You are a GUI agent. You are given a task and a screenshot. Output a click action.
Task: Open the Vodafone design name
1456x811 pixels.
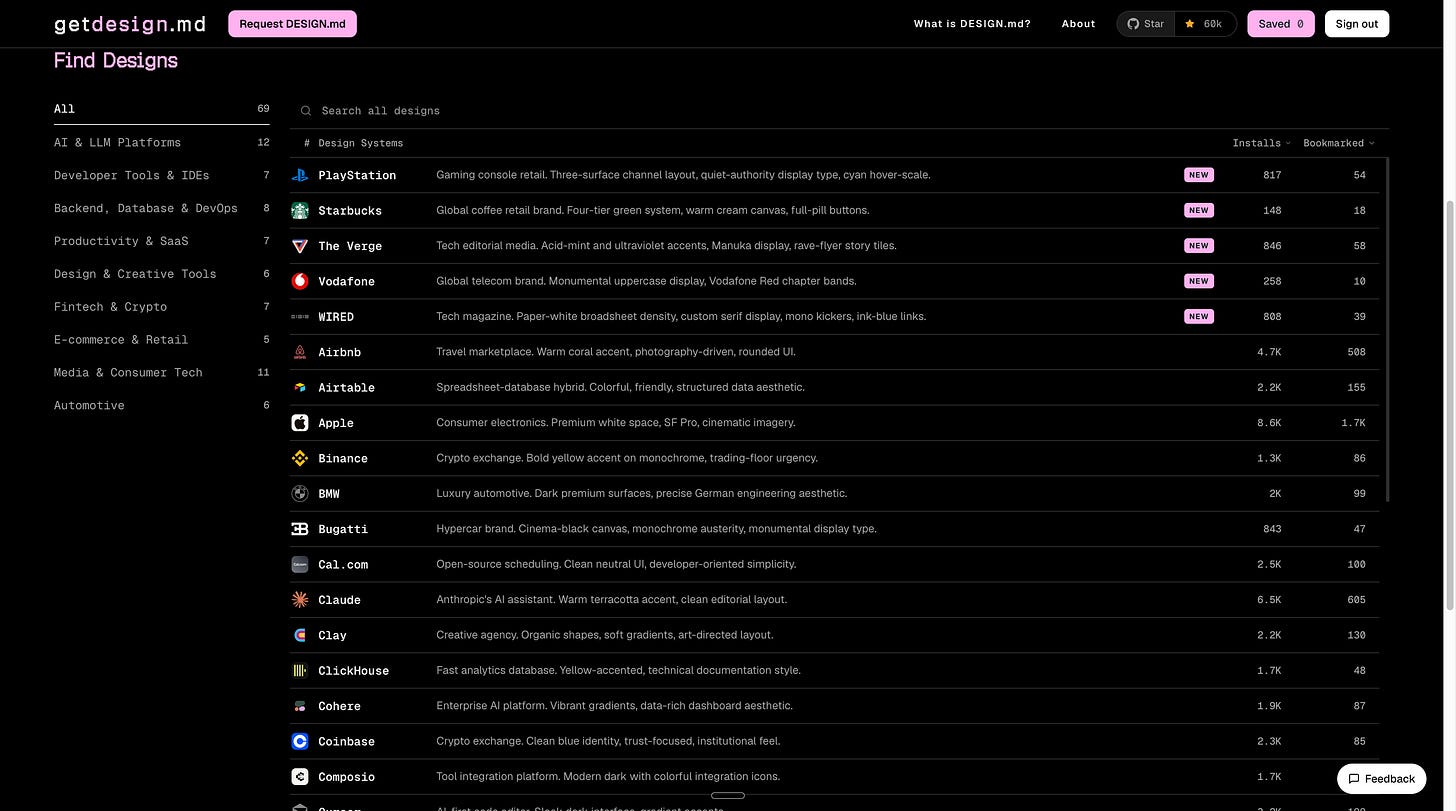[x=347, y=281]
